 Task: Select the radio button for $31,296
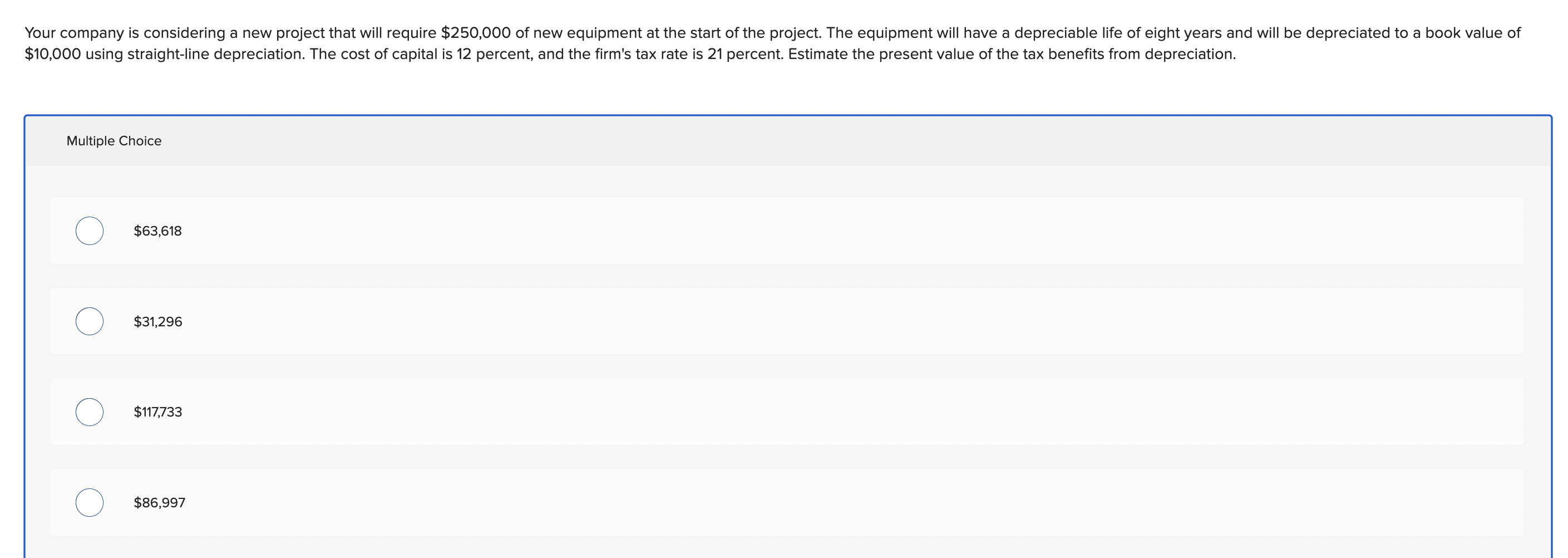[x=89, y=322]
